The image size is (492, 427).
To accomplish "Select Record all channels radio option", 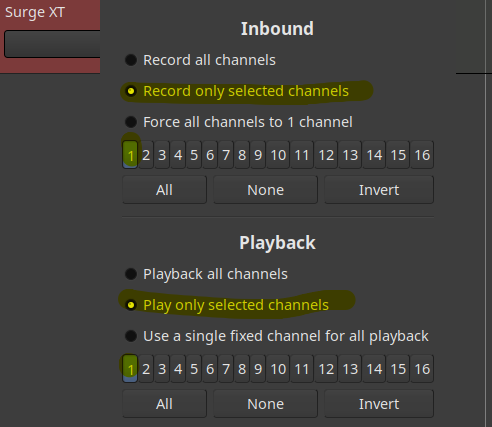I will click(x=200, y=60).
